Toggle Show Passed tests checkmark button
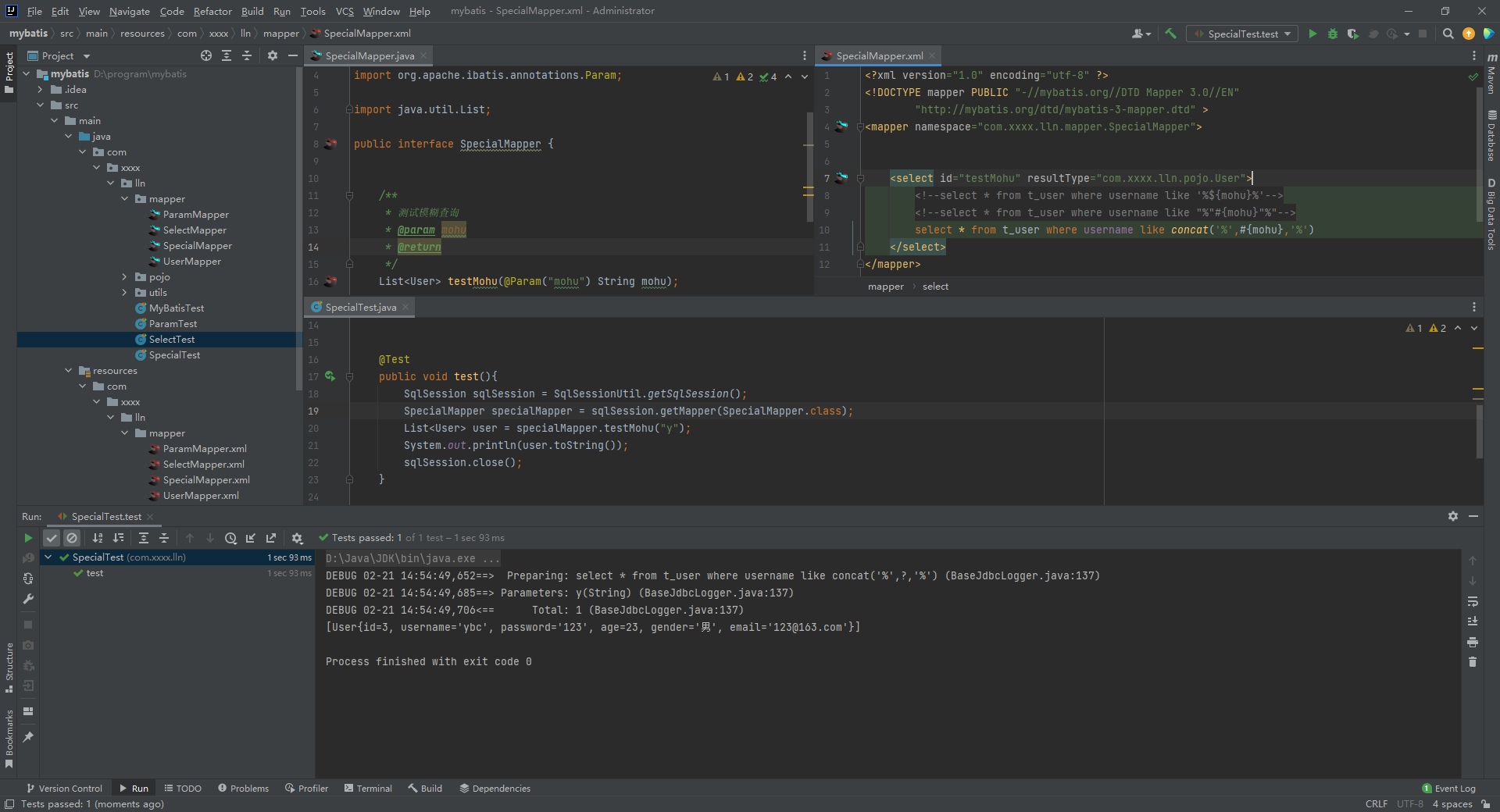The width and height of the screenshot is (1500, 812). click(x=52, y=538)
